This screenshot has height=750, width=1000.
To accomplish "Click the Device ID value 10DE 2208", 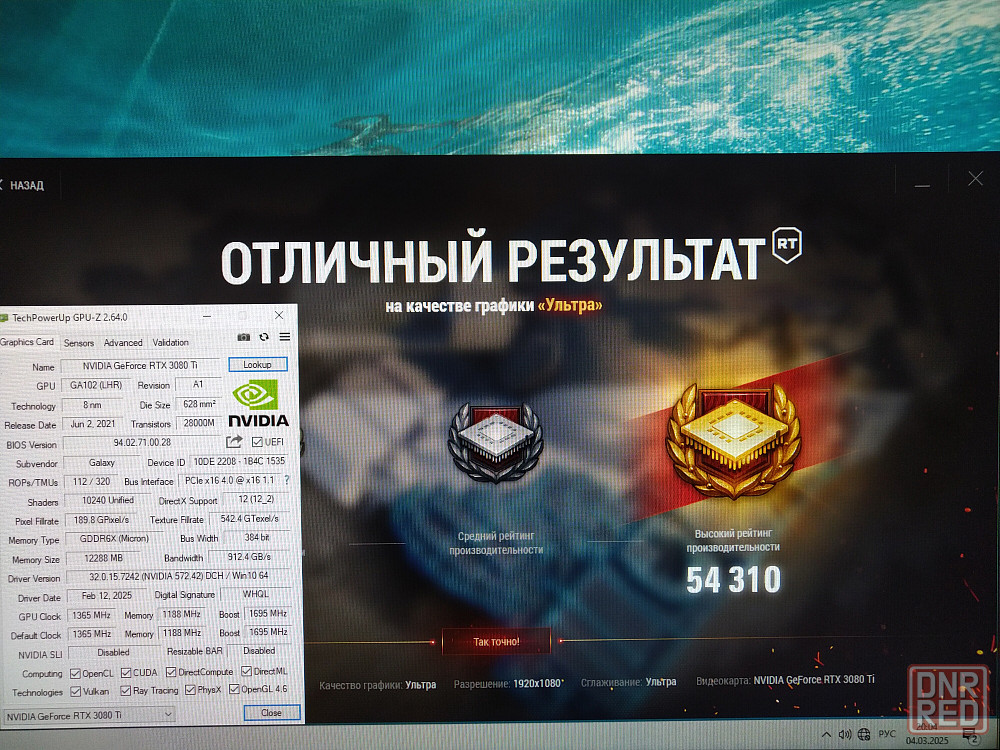I will pyautogui.click(x=240, y=461).
